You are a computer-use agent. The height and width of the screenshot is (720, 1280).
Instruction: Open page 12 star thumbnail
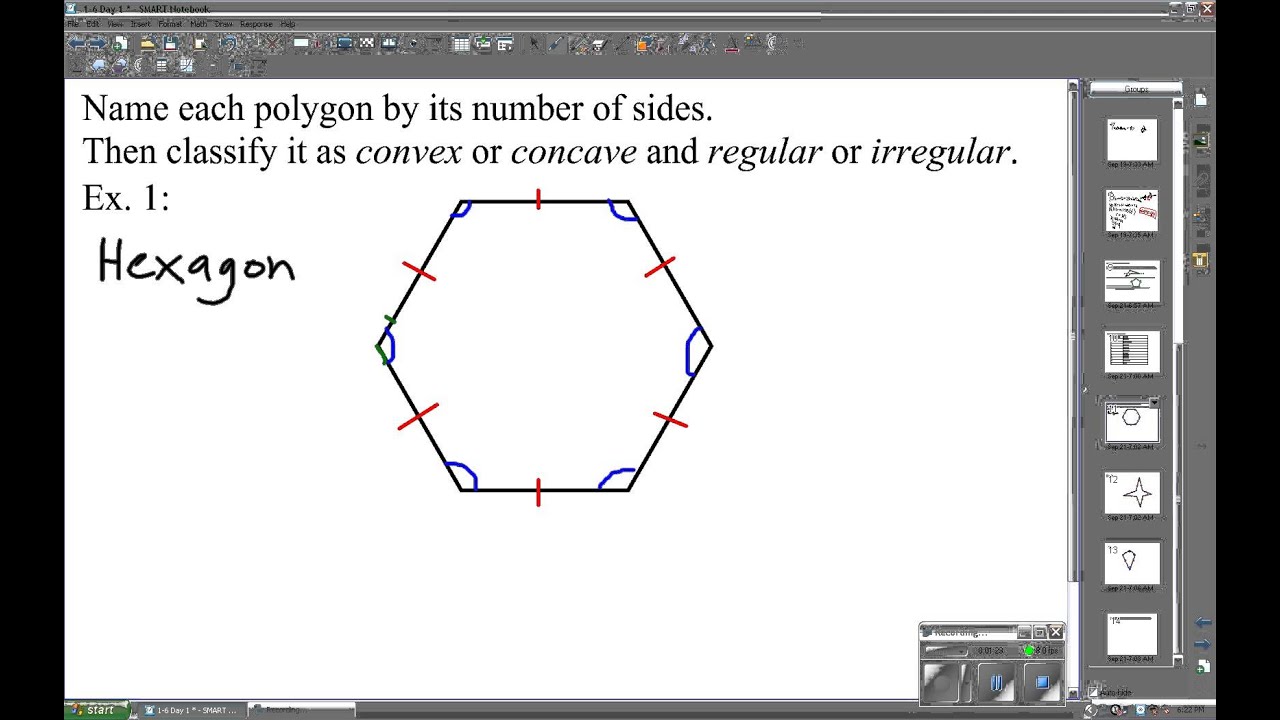pos(1131,493)
